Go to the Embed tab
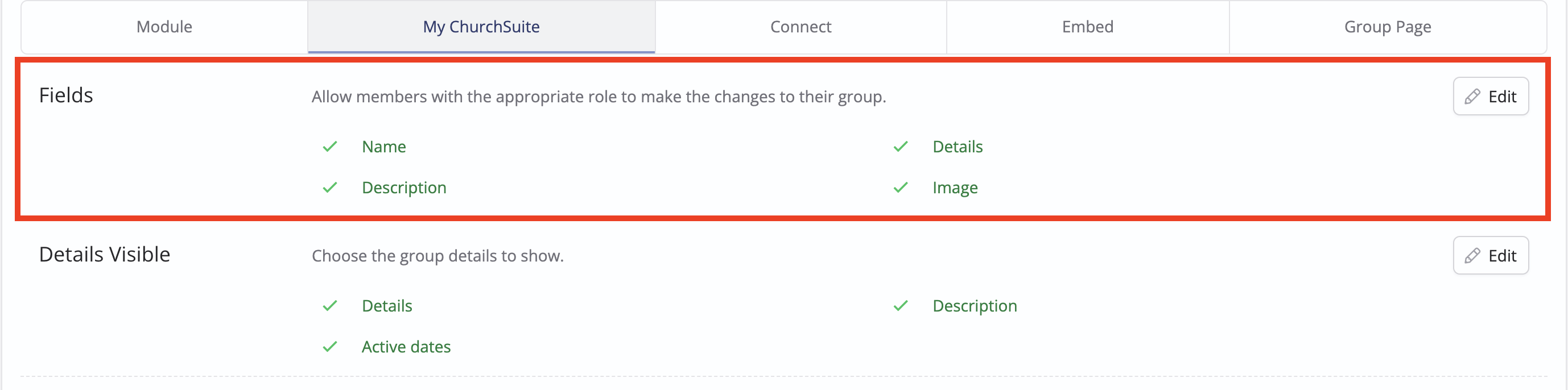The height and width of the screenshot is (390, 1568). click(x=1087, y=27)
